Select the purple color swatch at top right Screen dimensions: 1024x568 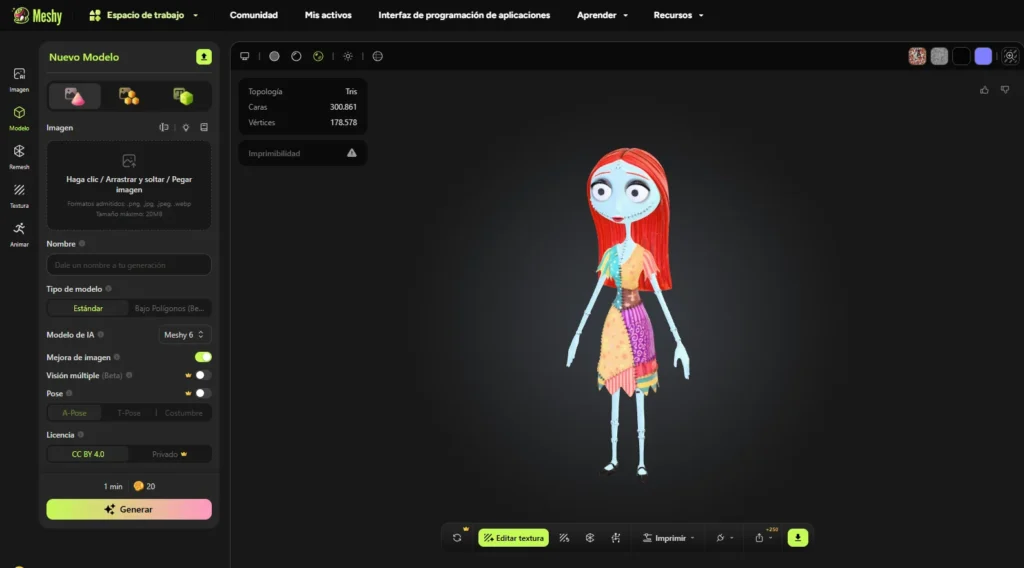click(983, 56)
